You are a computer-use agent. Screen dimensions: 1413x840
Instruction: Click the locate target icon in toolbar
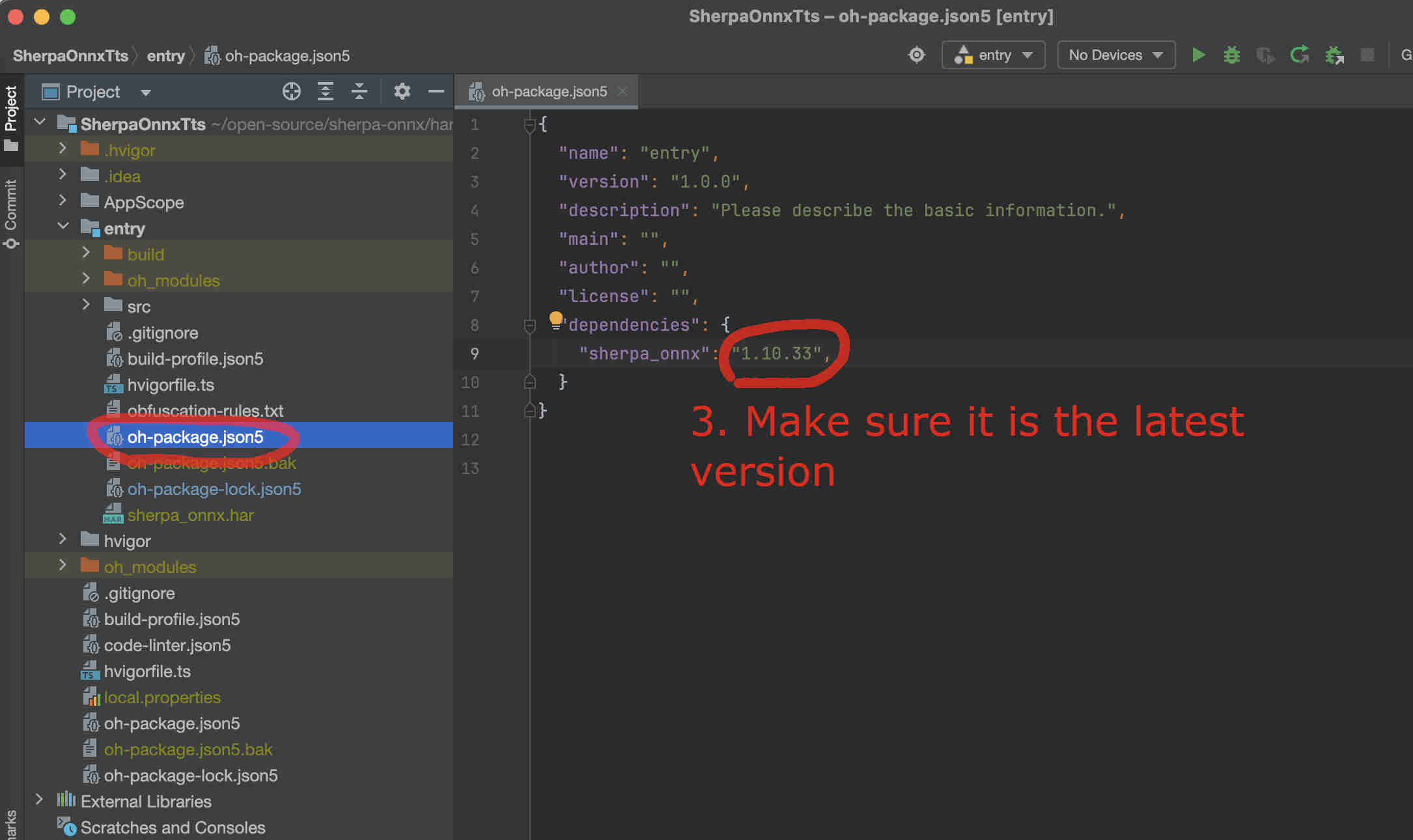(x=916, y=55)
